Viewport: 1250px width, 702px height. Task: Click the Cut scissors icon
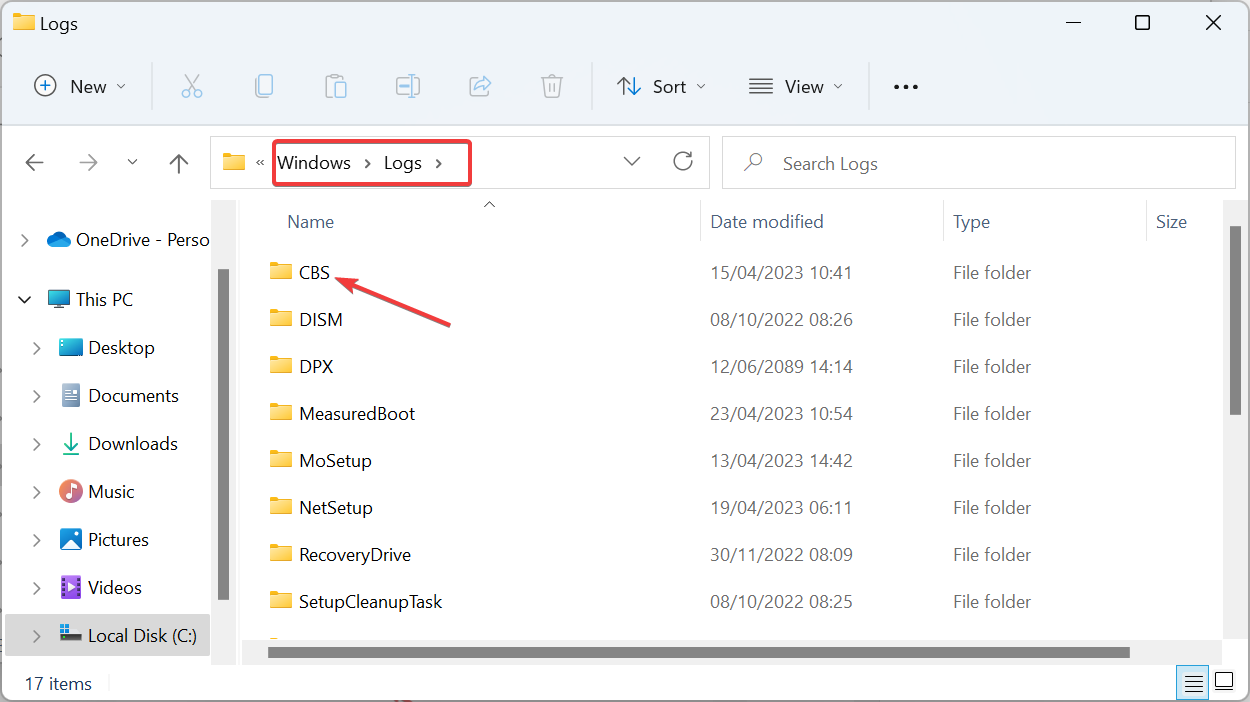click(191, 86)
